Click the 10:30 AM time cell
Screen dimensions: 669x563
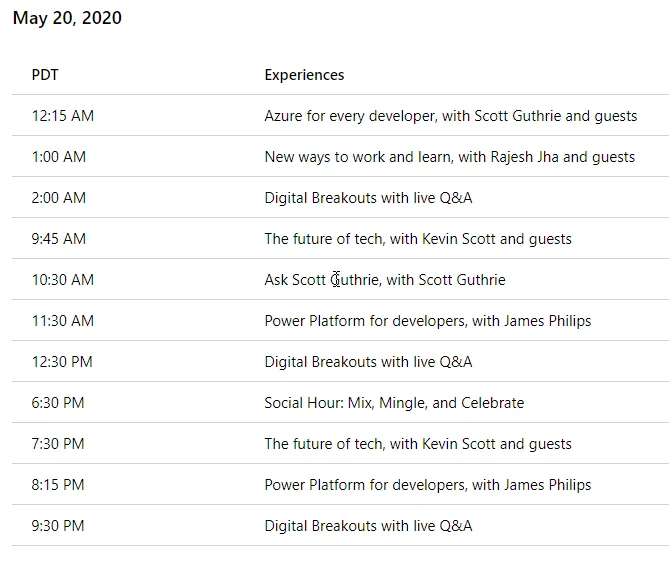63,279
